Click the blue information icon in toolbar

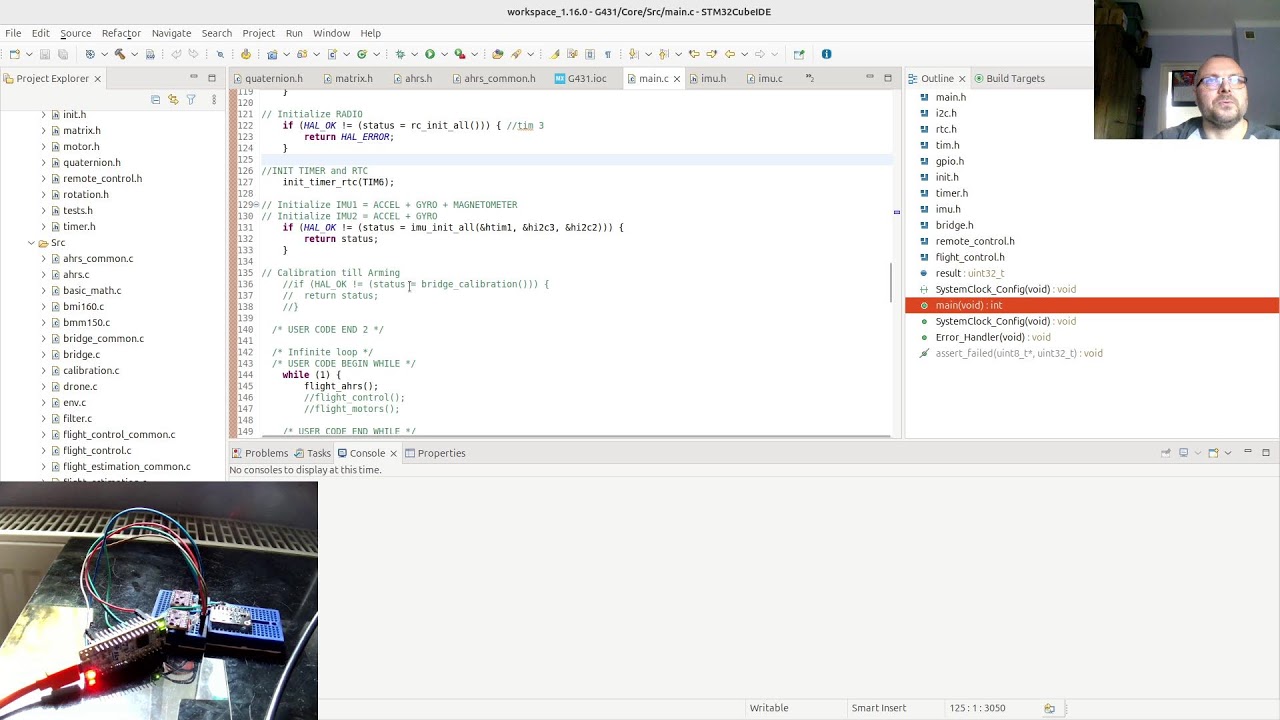point(826,54)
